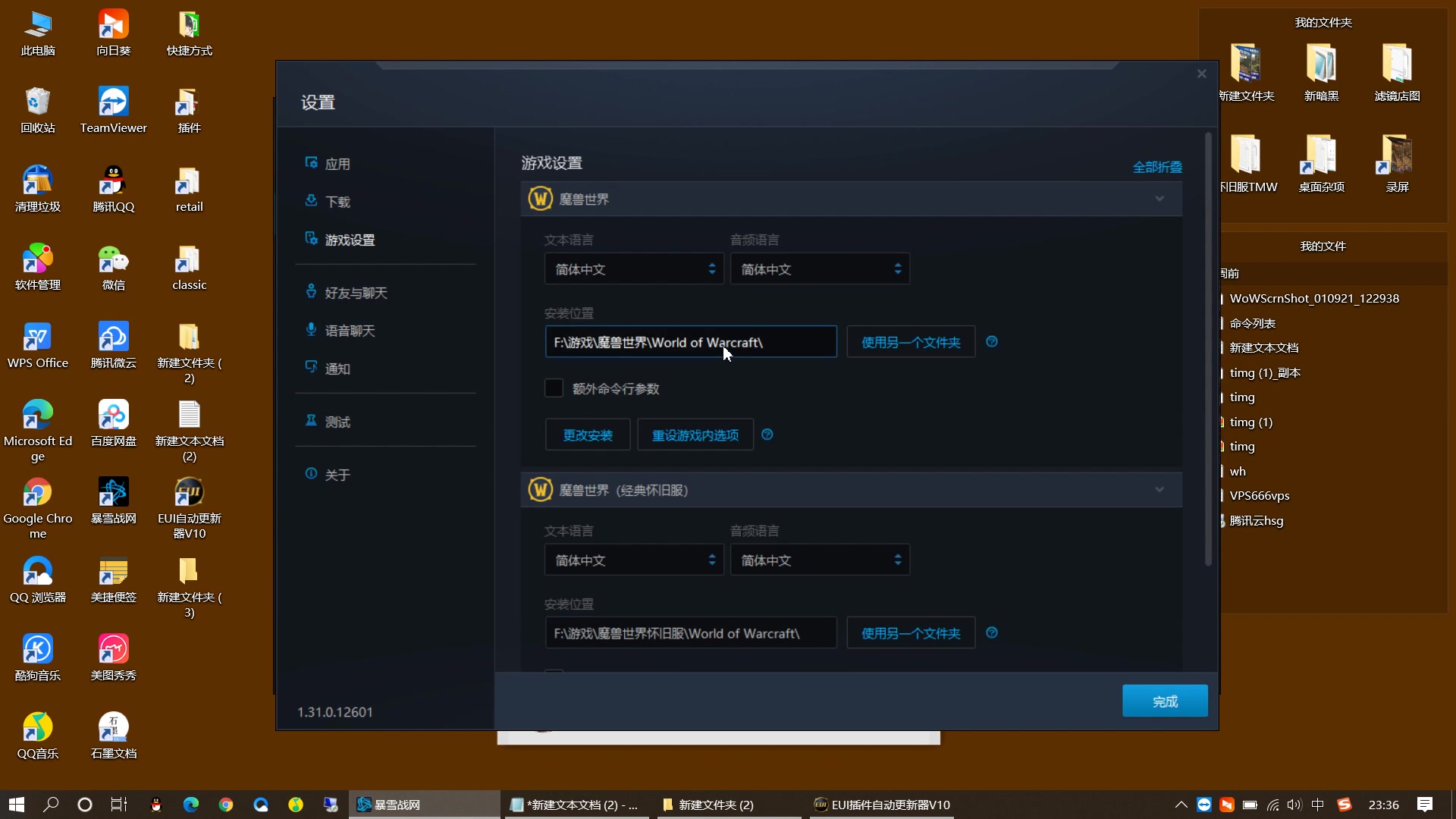Click the 全部折叠 link
The width and height of the screenshot is (1456, 819).
(x=1157, y=167)
